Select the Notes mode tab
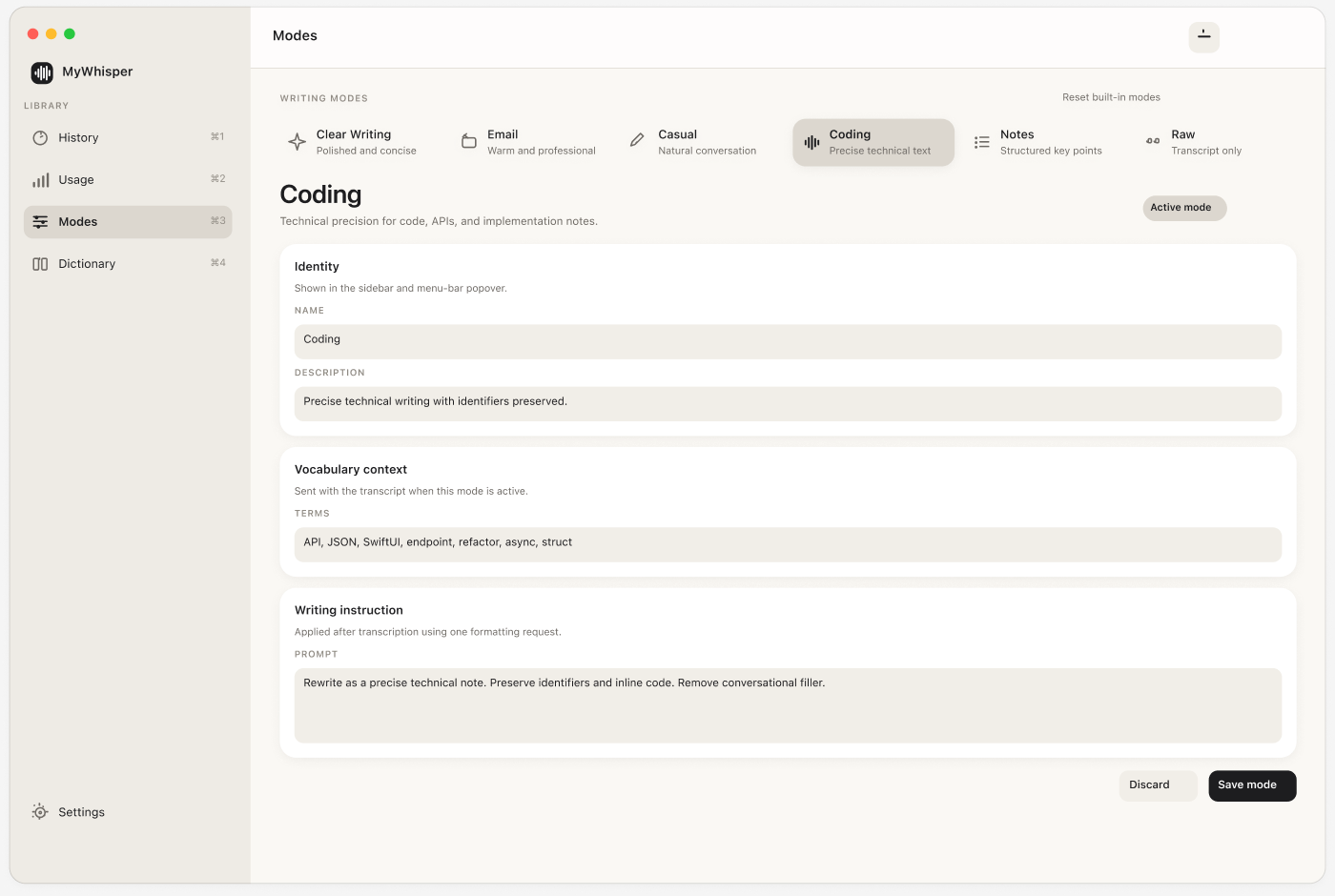The image size is (1335, 896). (x=1044, y=142)
